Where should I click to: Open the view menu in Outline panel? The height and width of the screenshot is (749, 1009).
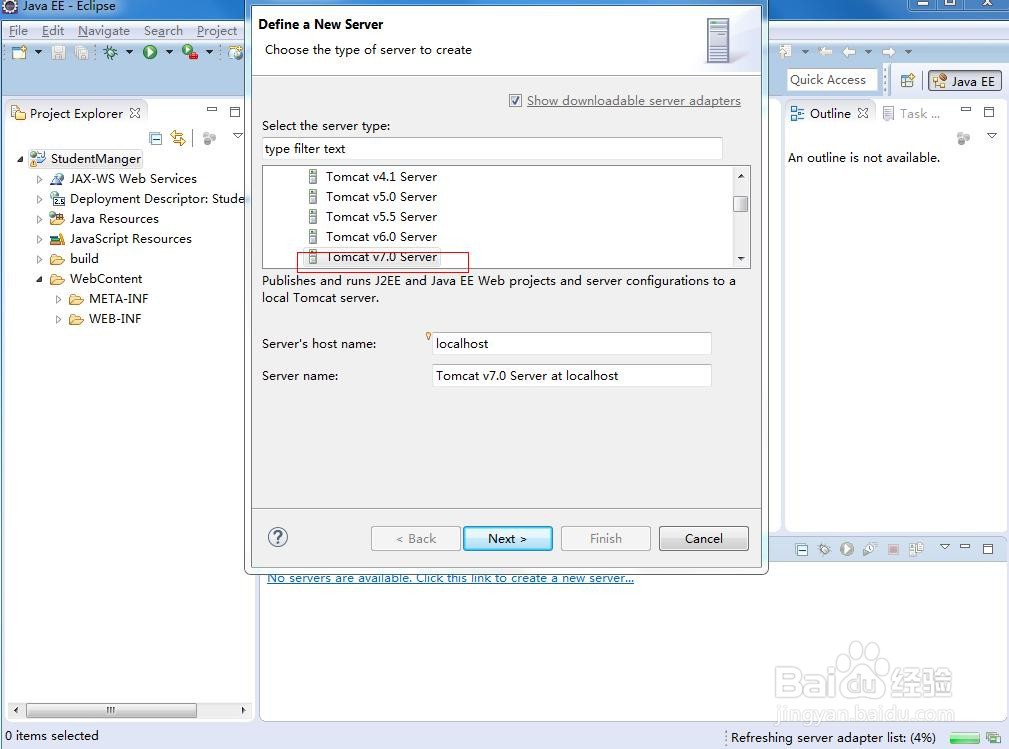point(992,135)
